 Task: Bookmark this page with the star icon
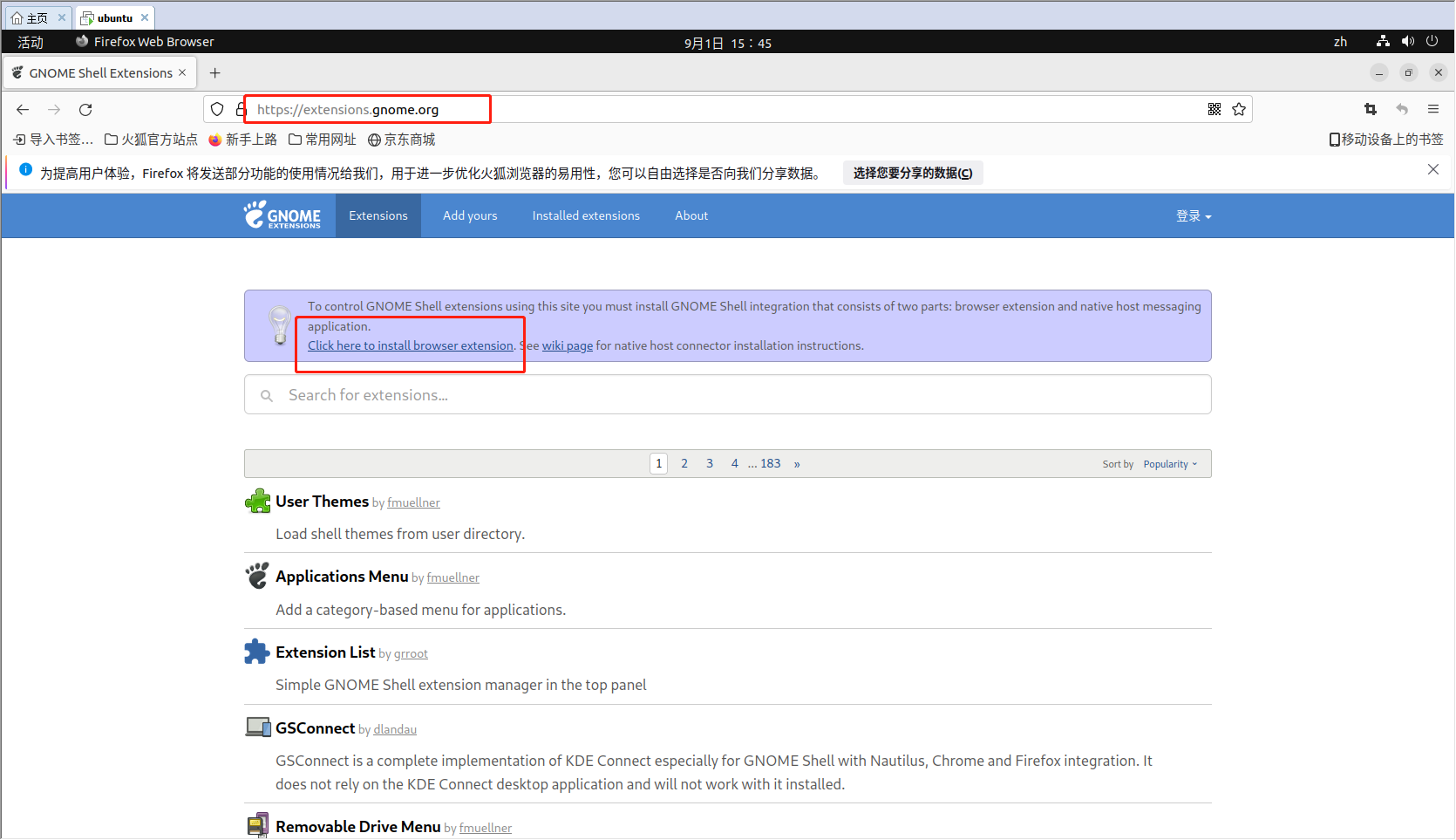pos(1239,109)
